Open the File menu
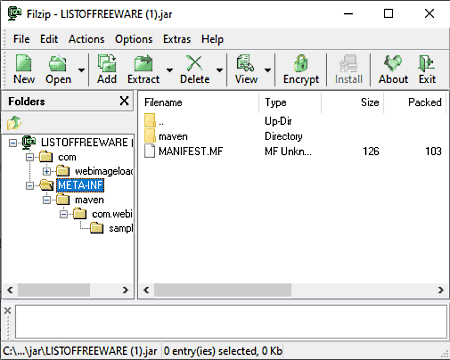Viewport: 450px width, 360px height. [21, 39]
